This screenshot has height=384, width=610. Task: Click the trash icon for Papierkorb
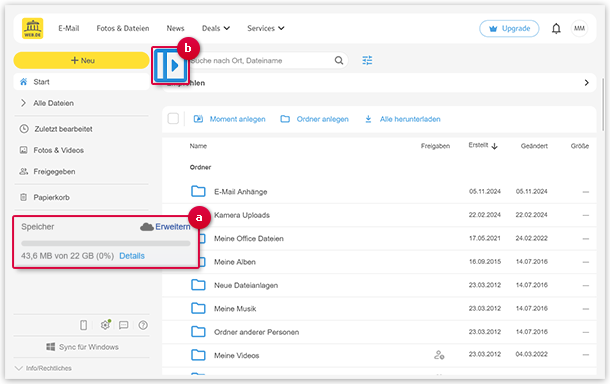24,197
